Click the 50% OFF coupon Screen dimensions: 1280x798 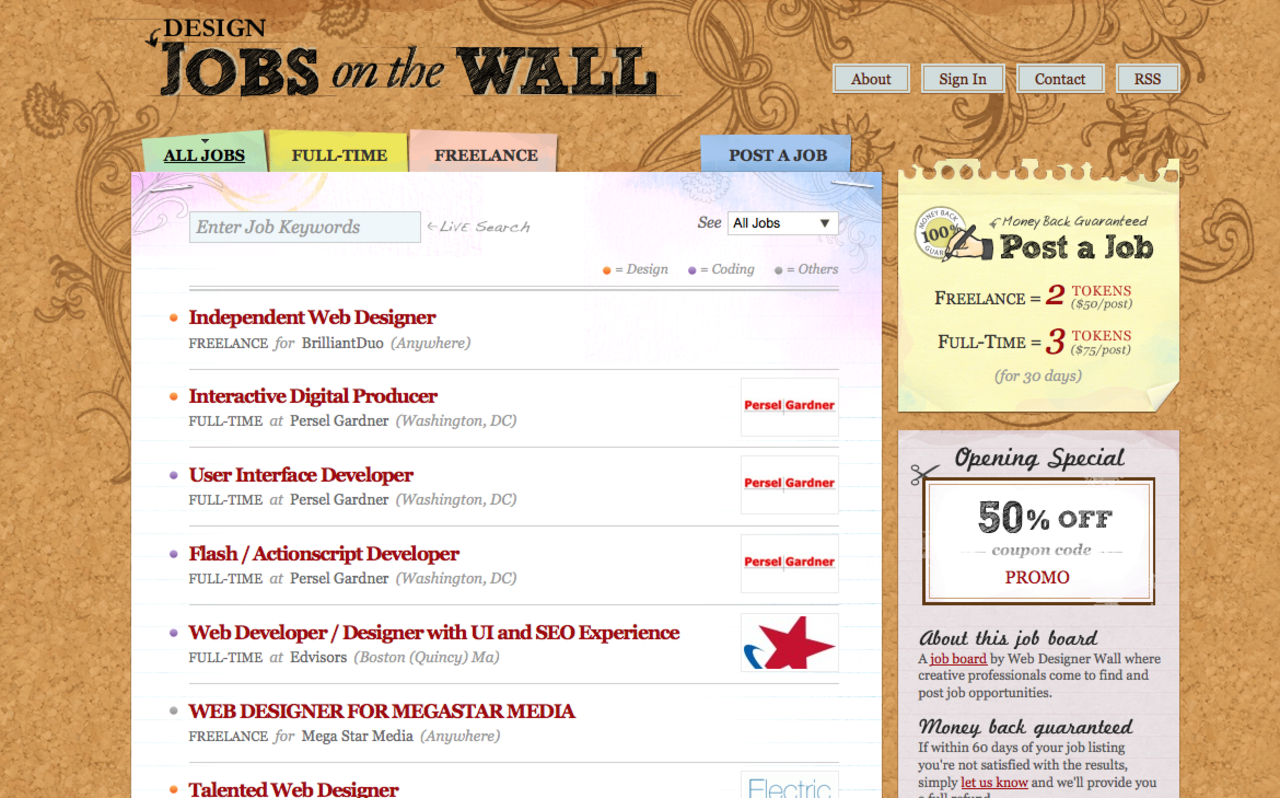pyautogui.click(x=1039, y=540)
